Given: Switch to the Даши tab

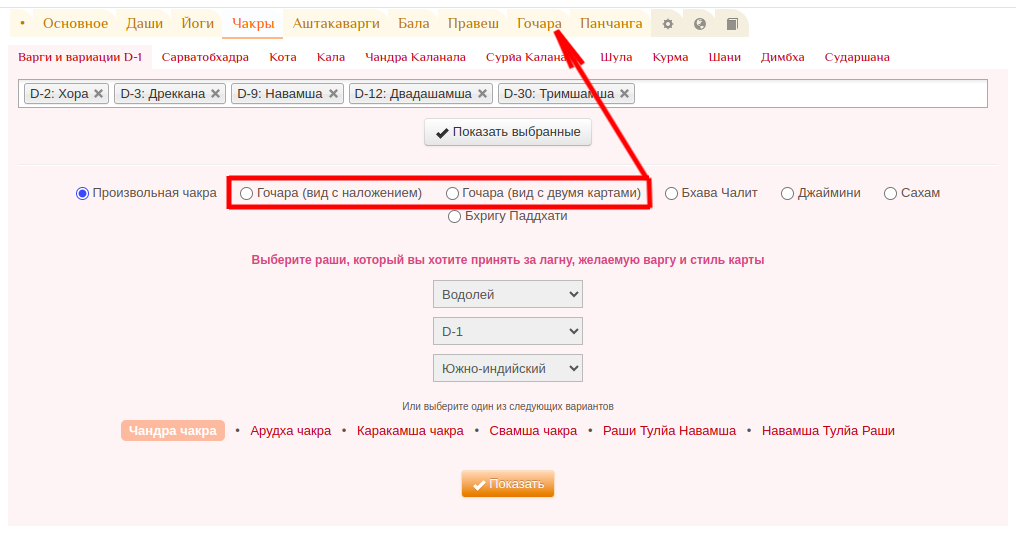Looking at the screenshot, I should pyautogui.click(x=144, y=24).
